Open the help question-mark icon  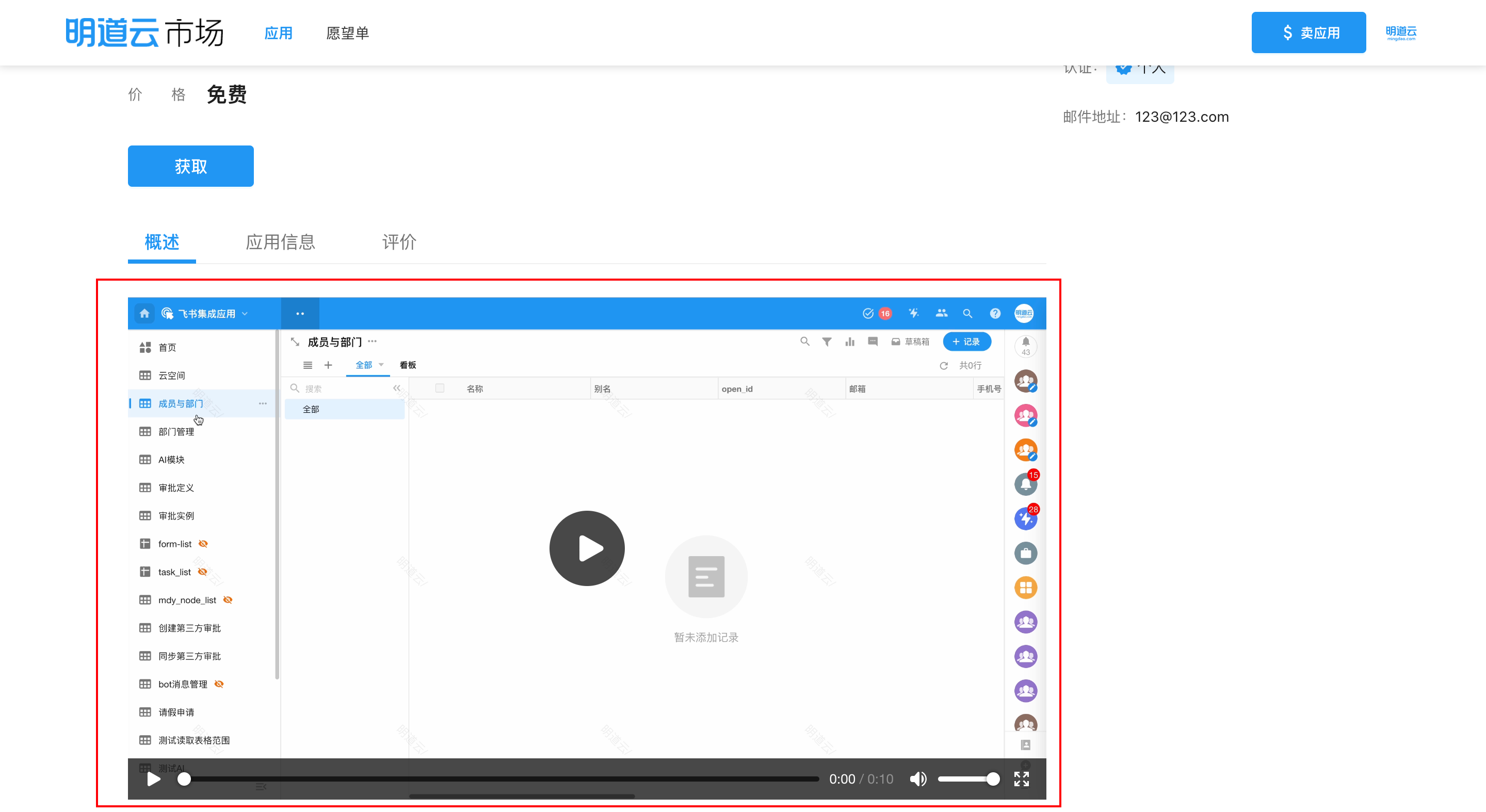pos(995,313)
